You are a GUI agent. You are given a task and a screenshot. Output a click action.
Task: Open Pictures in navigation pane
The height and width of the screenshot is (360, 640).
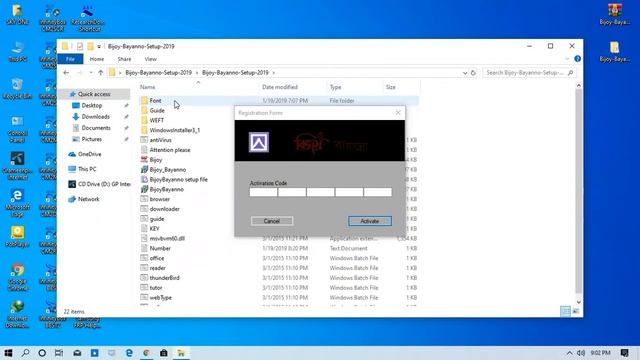point(92,139)
